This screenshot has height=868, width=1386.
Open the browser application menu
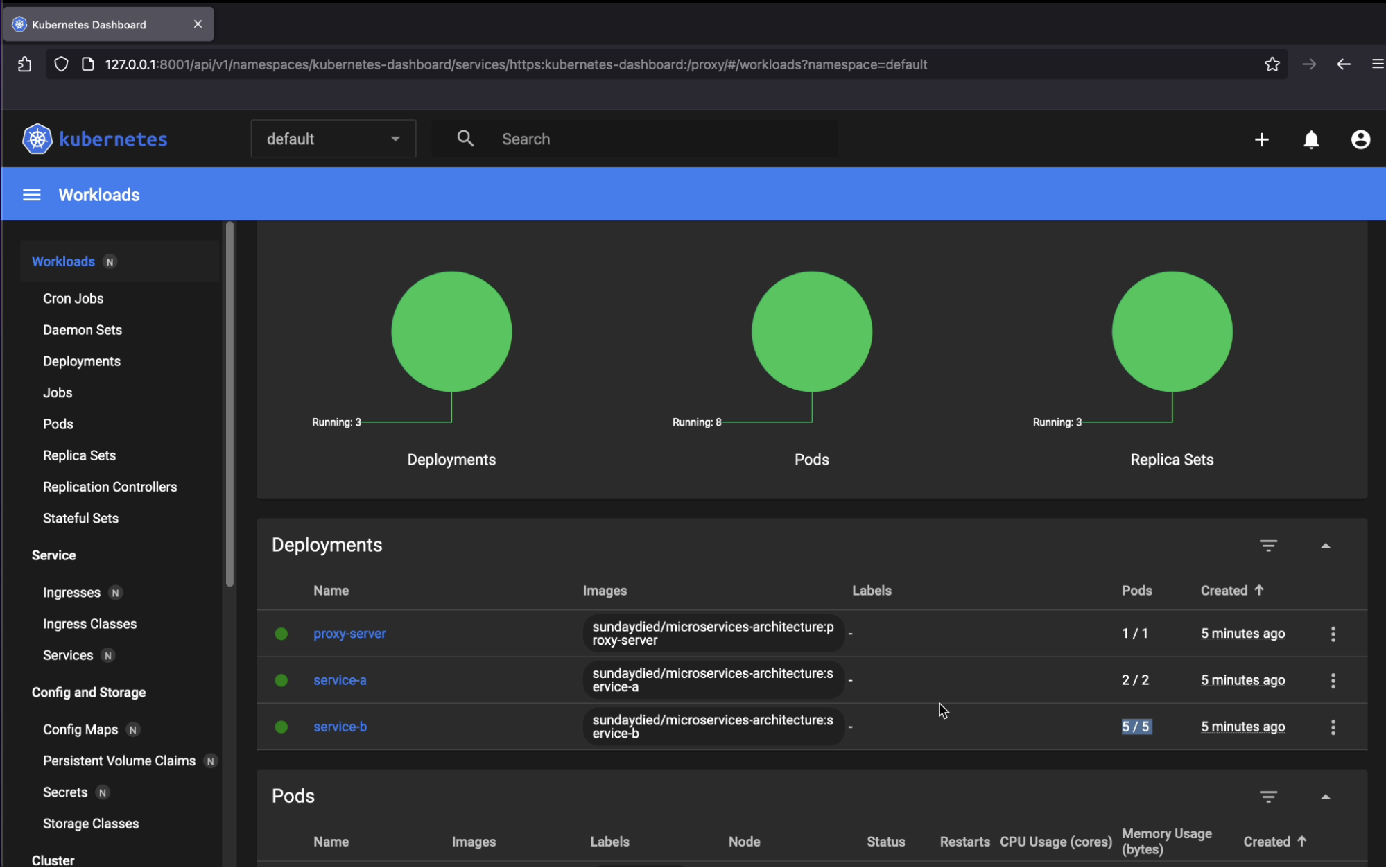1377,64
